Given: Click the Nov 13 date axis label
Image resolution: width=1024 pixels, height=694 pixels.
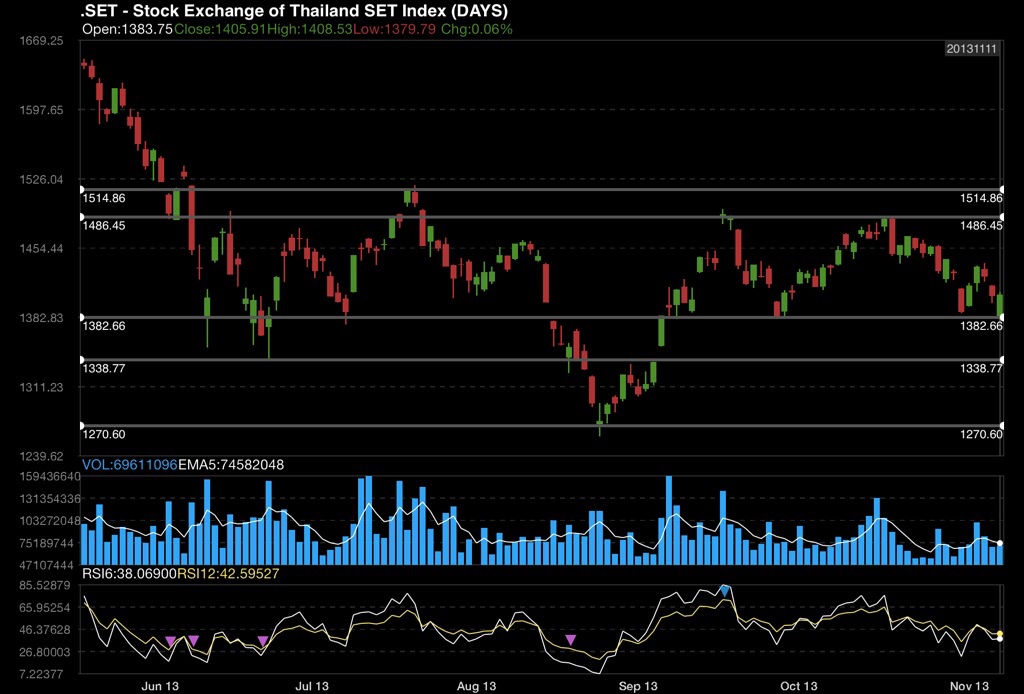Looking at the screenshot, I should 969,686.
